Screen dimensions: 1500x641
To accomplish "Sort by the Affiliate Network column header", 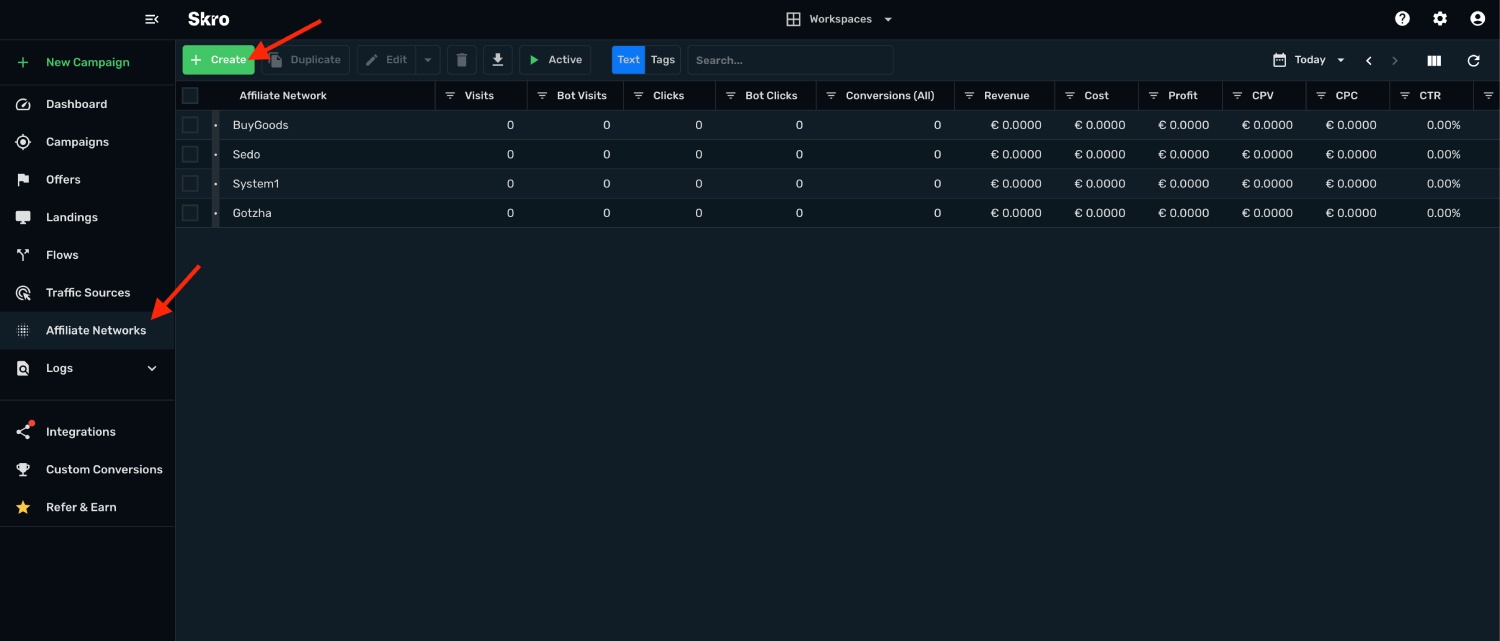I will (x=283, y=96).
